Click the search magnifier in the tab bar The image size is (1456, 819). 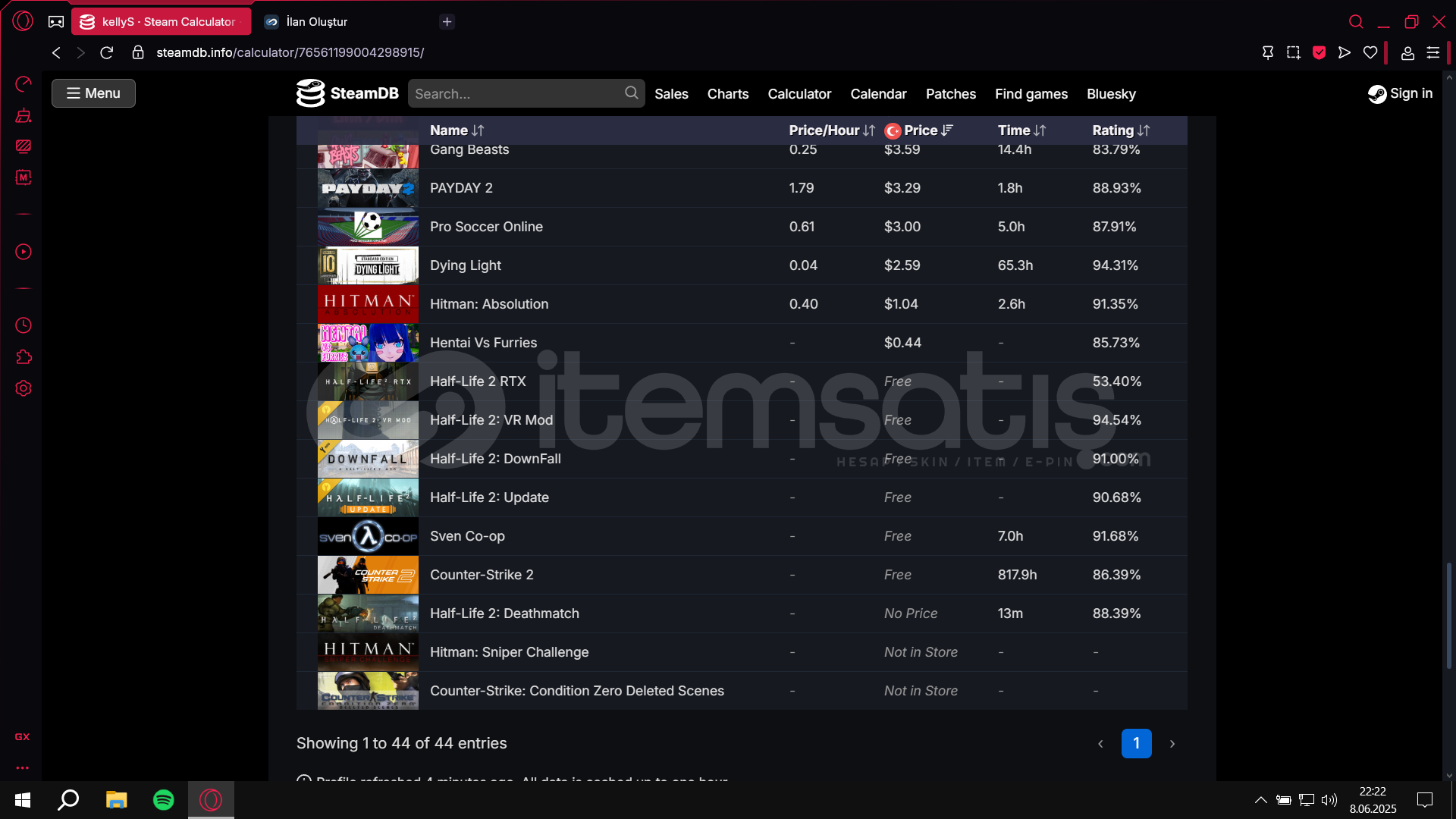coord(1356,22)
